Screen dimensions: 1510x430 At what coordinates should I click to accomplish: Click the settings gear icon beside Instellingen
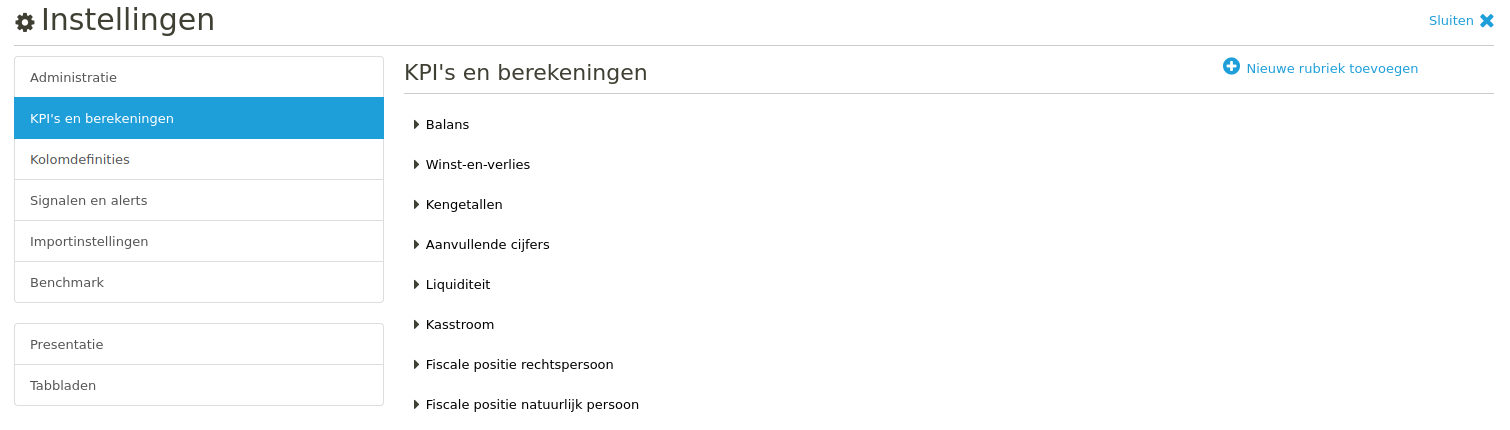click(x=25, y=22)
